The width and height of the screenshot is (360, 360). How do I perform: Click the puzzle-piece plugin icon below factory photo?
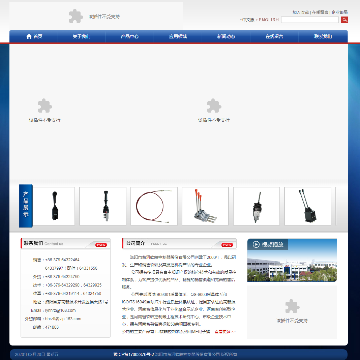click(292, 306)
